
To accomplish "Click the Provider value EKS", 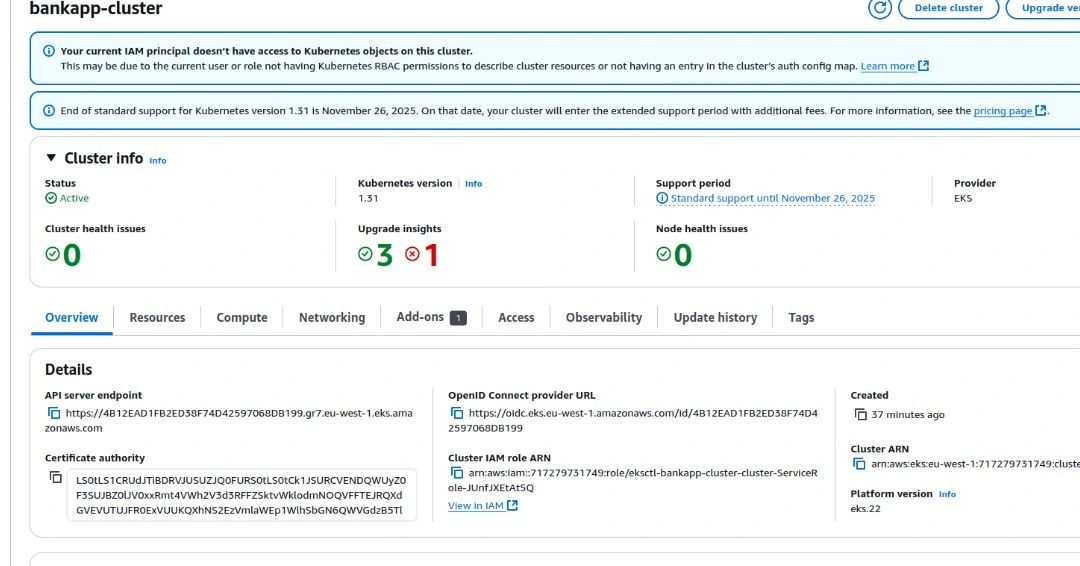I will 963,198.
